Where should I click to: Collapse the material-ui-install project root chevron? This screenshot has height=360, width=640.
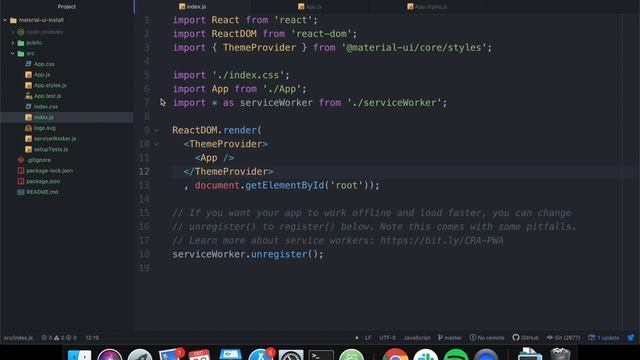pos(5,20)
